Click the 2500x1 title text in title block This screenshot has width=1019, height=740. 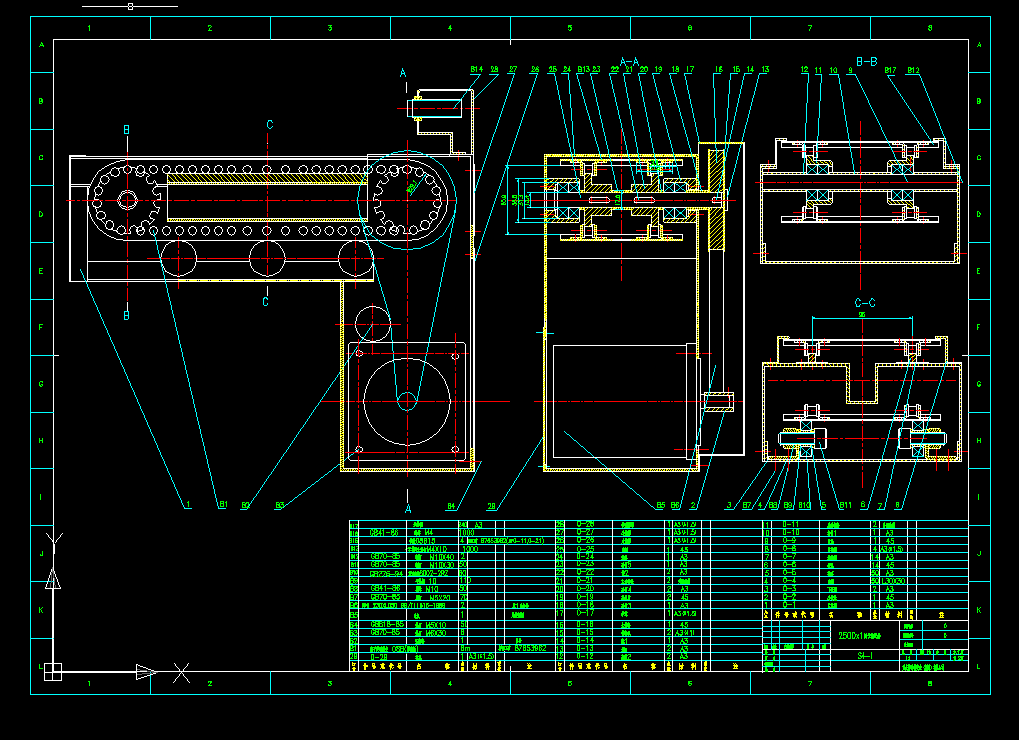(860, 635)
